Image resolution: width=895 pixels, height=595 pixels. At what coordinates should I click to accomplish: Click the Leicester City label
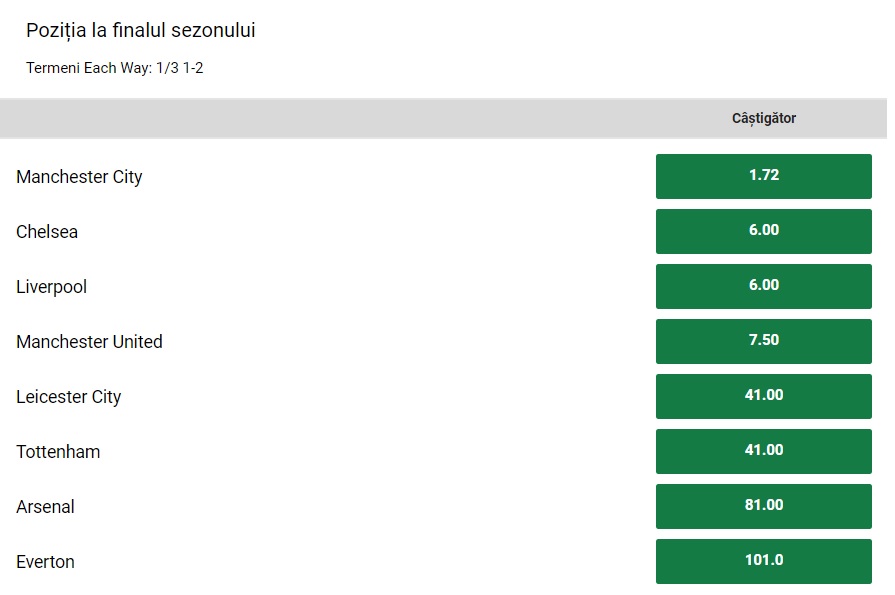pos(68,397)
